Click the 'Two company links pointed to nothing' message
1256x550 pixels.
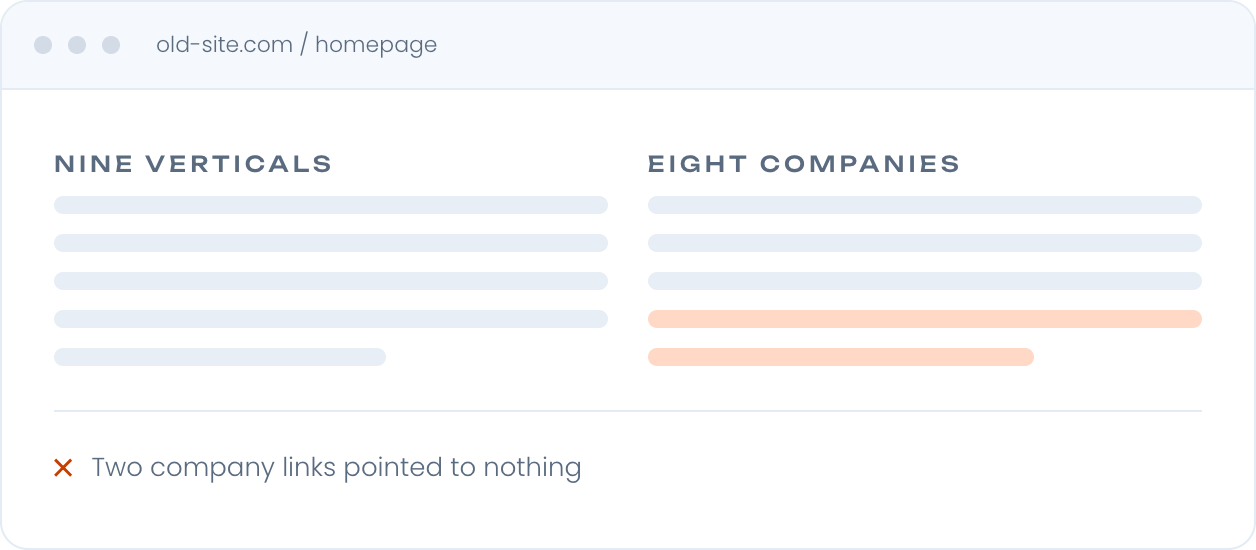[336, 468]
